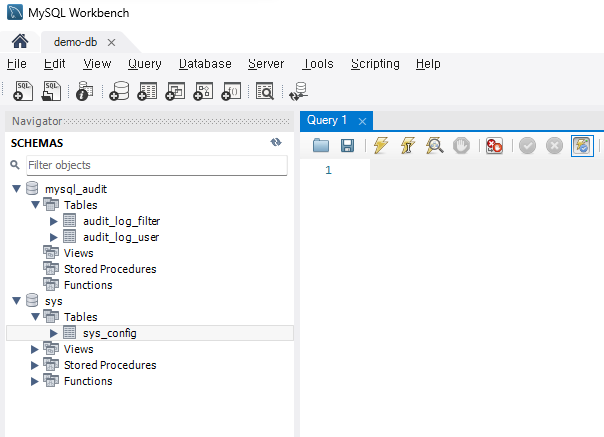Click the MySQL Workbench dolphin logo
This screenshot has width=604, height=437.
tap(15, 12)
